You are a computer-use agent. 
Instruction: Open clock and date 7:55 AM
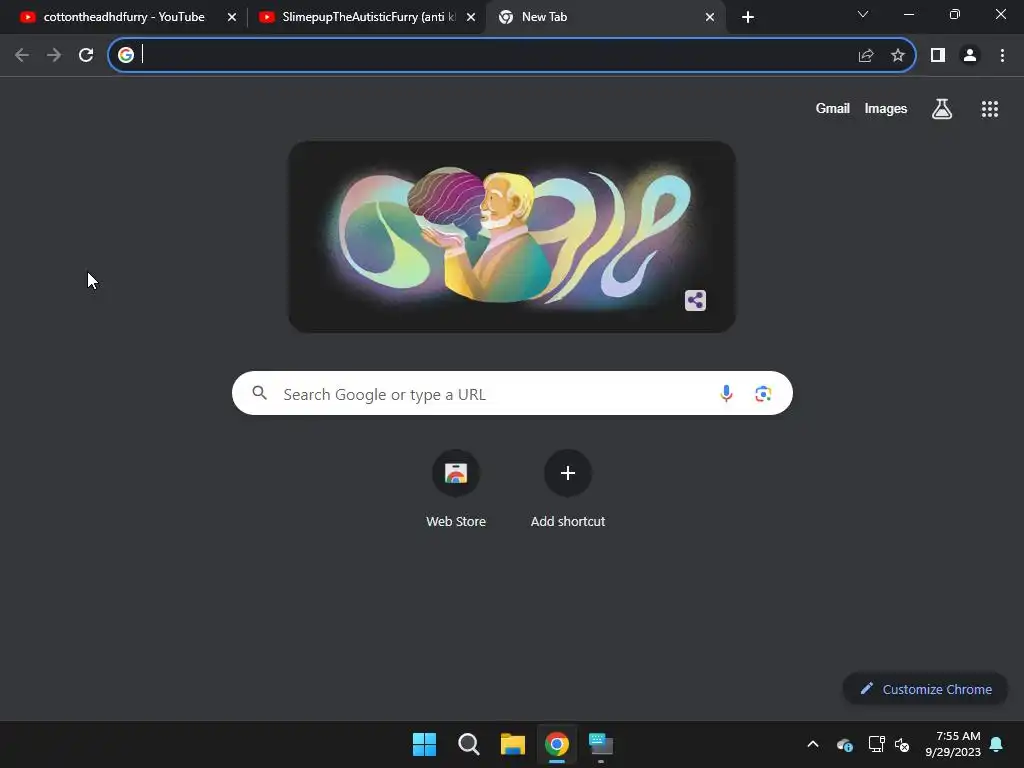(953, 744)
